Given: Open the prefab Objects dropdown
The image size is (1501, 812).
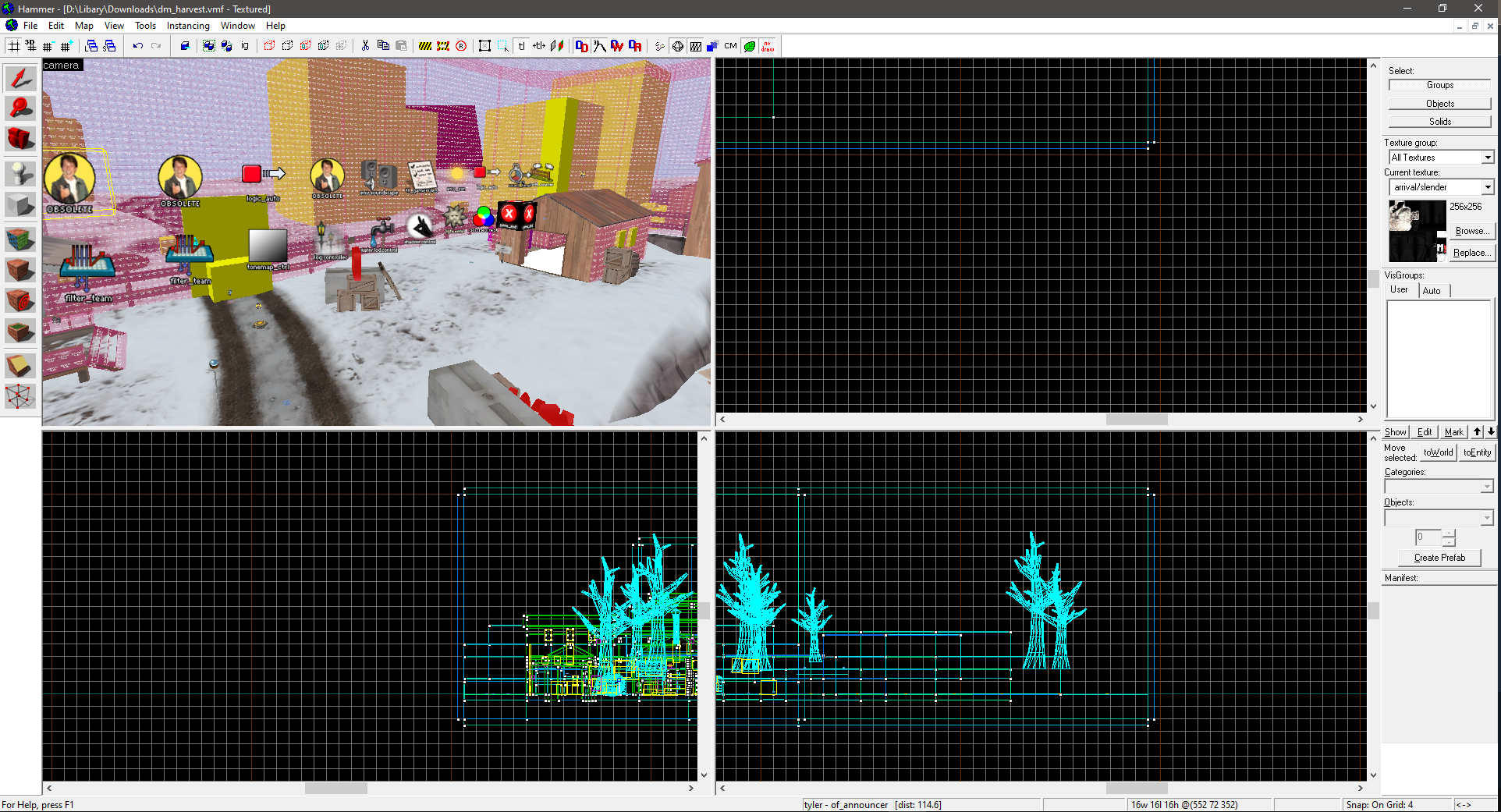Looking at the screenshot, I should pos(1487,518).
